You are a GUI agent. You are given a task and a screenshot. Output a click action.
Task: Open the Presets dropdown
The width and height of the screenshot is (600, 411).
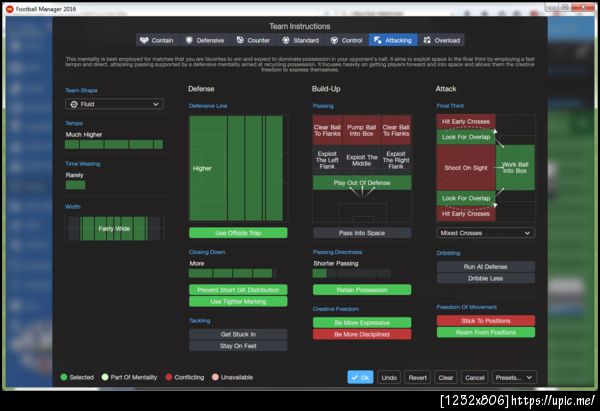tap(514, 378)
